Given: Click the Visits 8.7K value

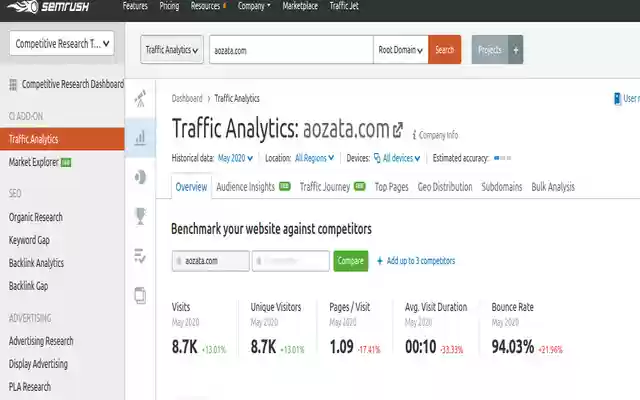Looking at the screenshot, I should click(184, 347).
